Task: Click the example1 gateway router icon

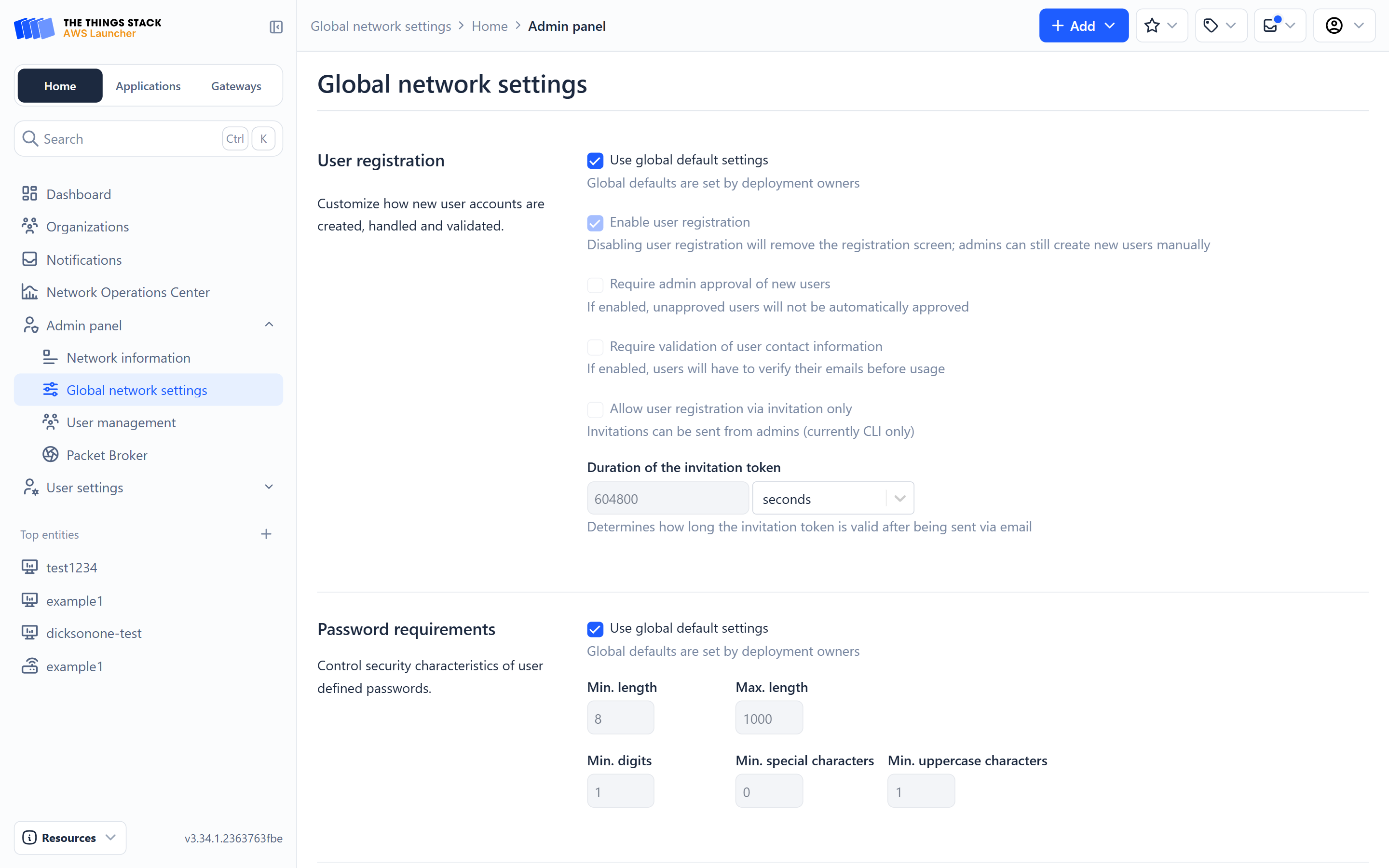Action: click(x=30, y=666)
